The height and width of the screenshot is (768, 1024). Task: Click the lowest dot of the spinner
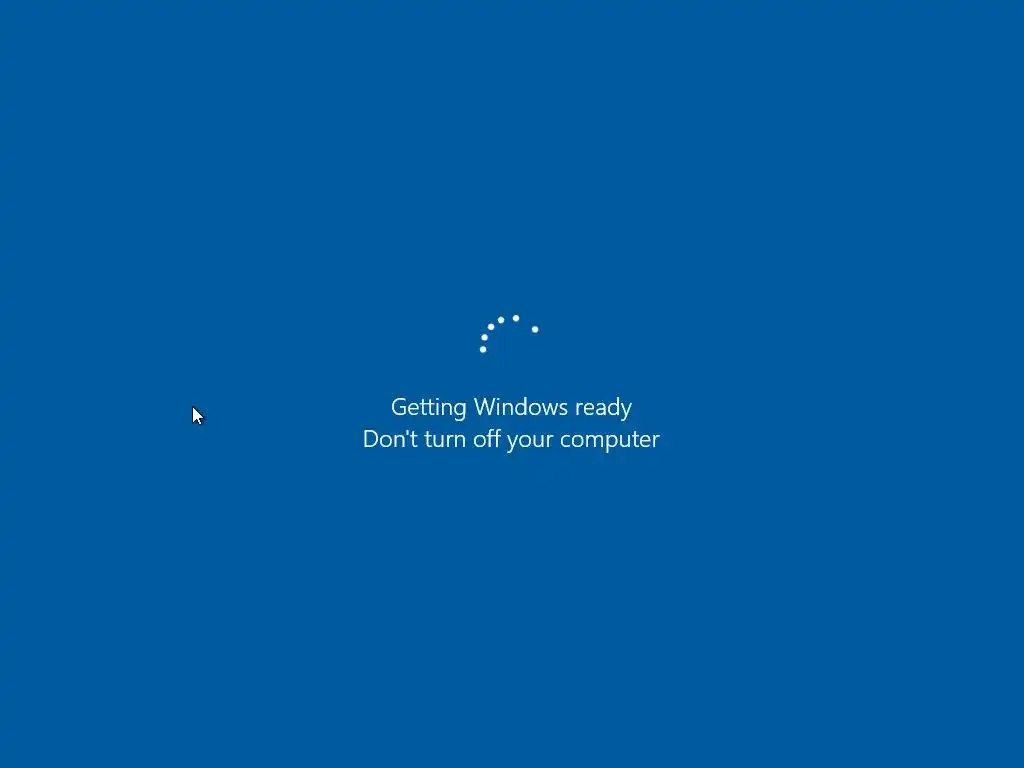tap(483, 349)
